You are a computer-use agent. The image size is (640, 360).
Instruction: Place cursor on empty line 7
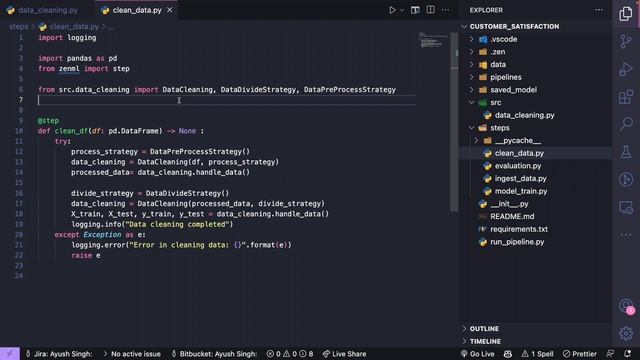(227, 100)
